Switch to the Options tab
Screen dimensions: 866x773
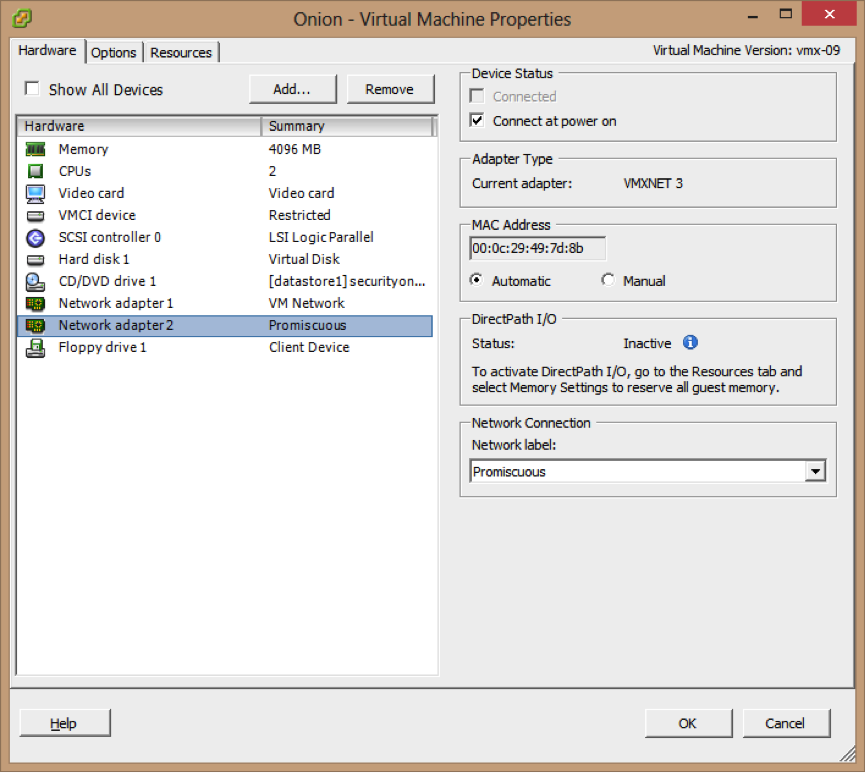pos(114,52)
